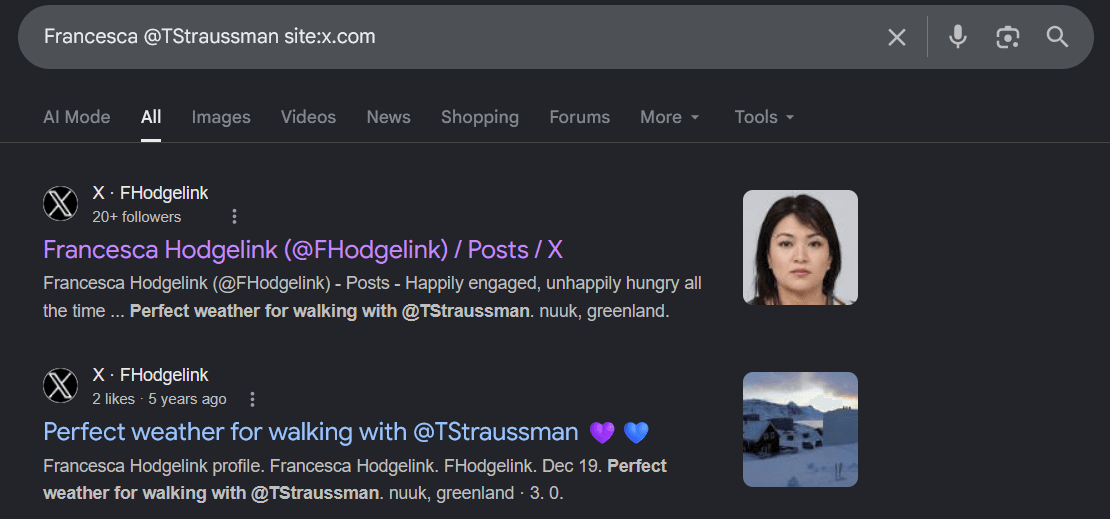Switch to Shopping tab

[480, 117]
